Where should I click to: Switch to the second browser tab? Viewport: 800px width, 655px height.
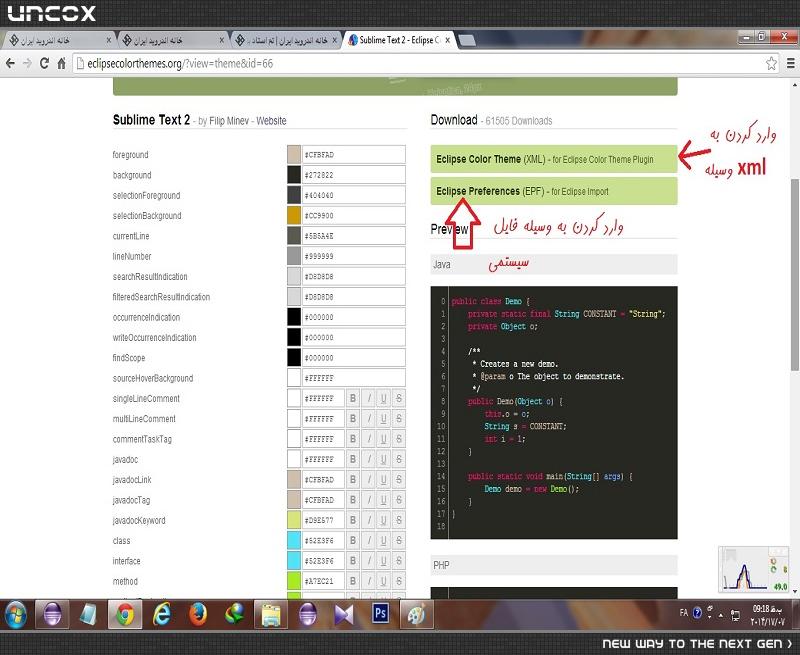171,40
